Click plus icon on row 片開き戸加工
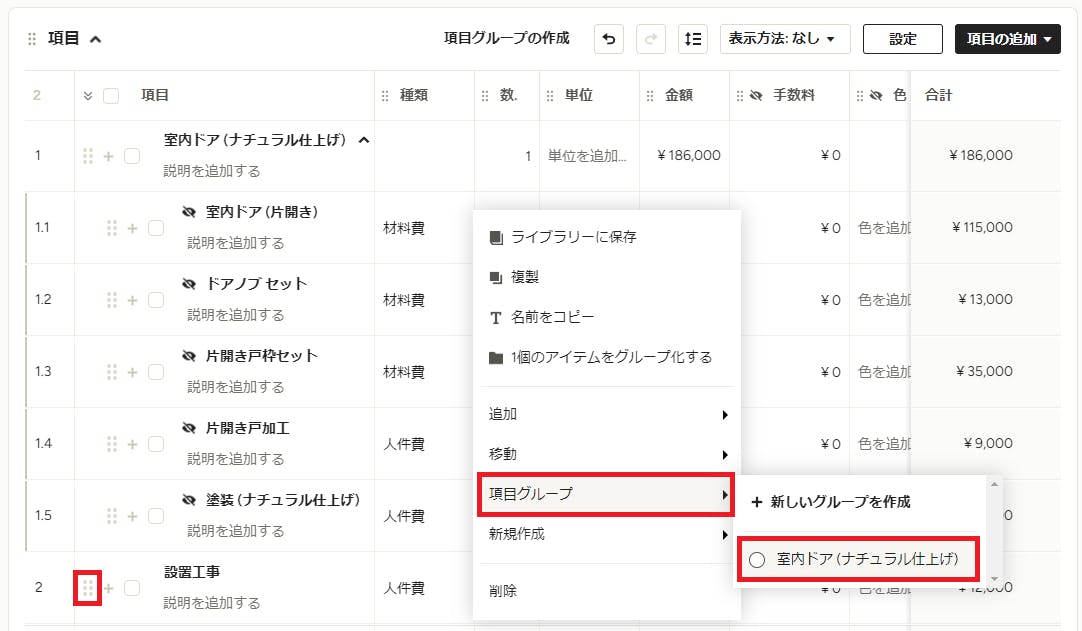 [x=132, y=445]
